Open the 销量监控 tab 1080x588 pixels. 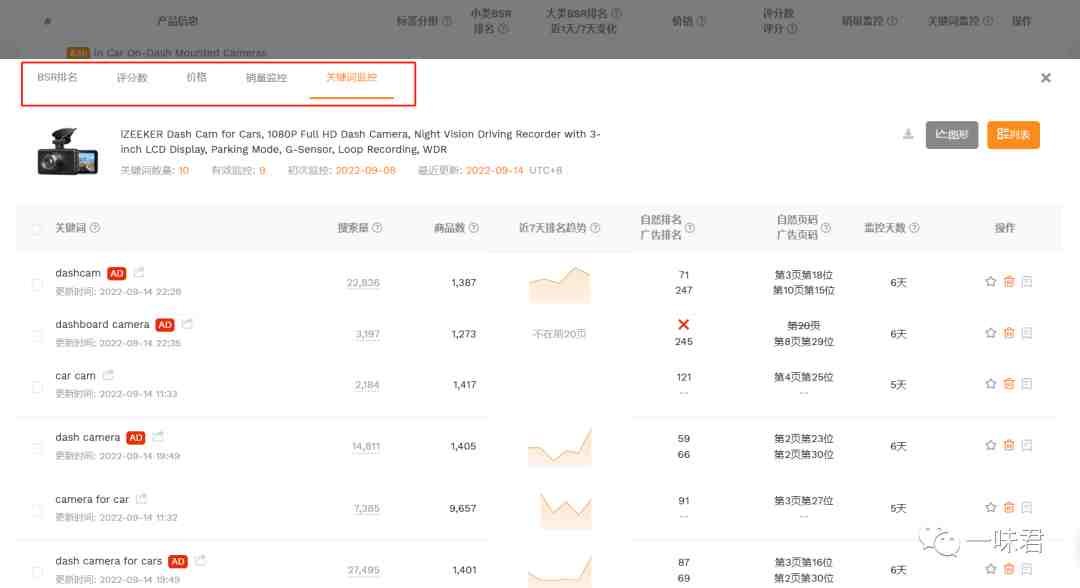pyautogui.click(x=267, y=77)
